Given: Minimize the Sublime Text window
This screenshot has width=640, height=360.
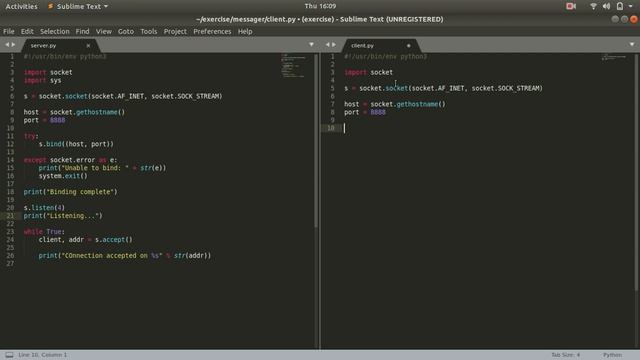Looking at the screenshot, I should (615, 19).
